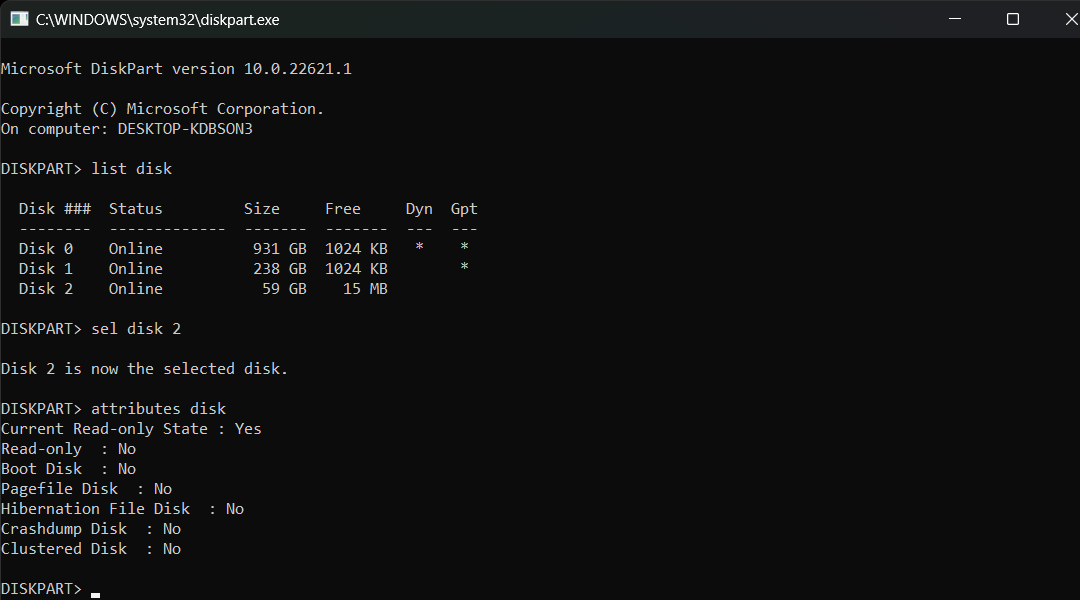
Task: Click 'Online' status of Disk 1
Action: click(136, 269)
